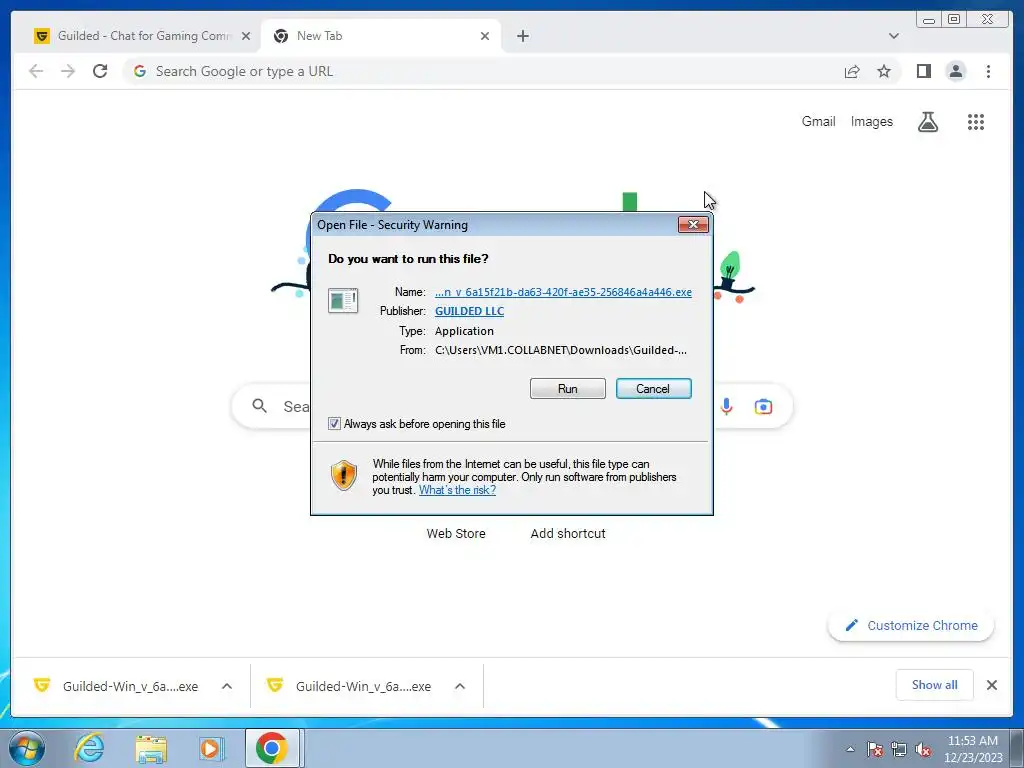
Task: Reload the page
Action: point(100,71)
